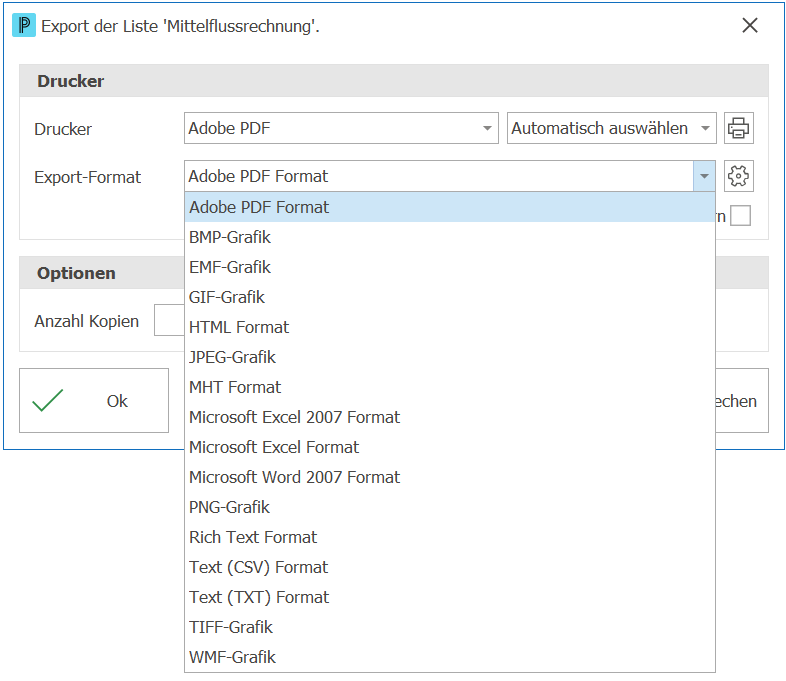786x681 pixels.
Task: Expand the Adobe PDF printer dropdown
Action: click(487, 128)
